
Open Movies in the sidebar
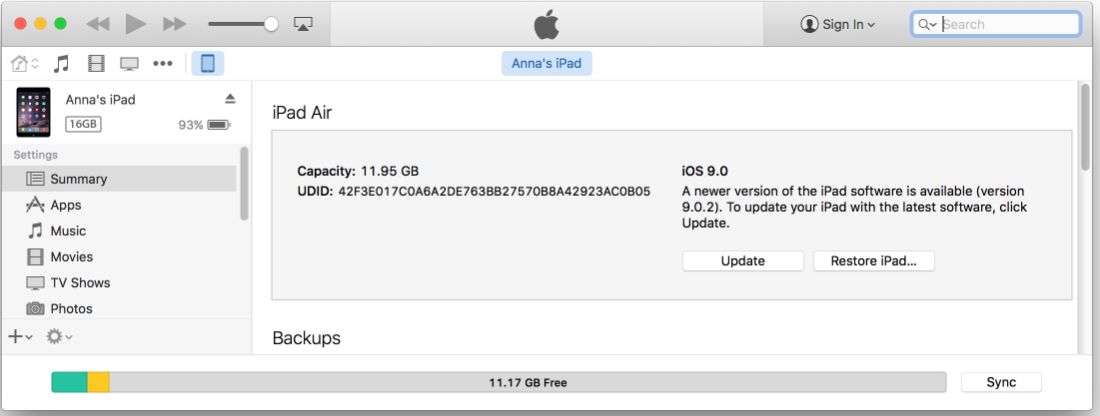pos(119,257)
